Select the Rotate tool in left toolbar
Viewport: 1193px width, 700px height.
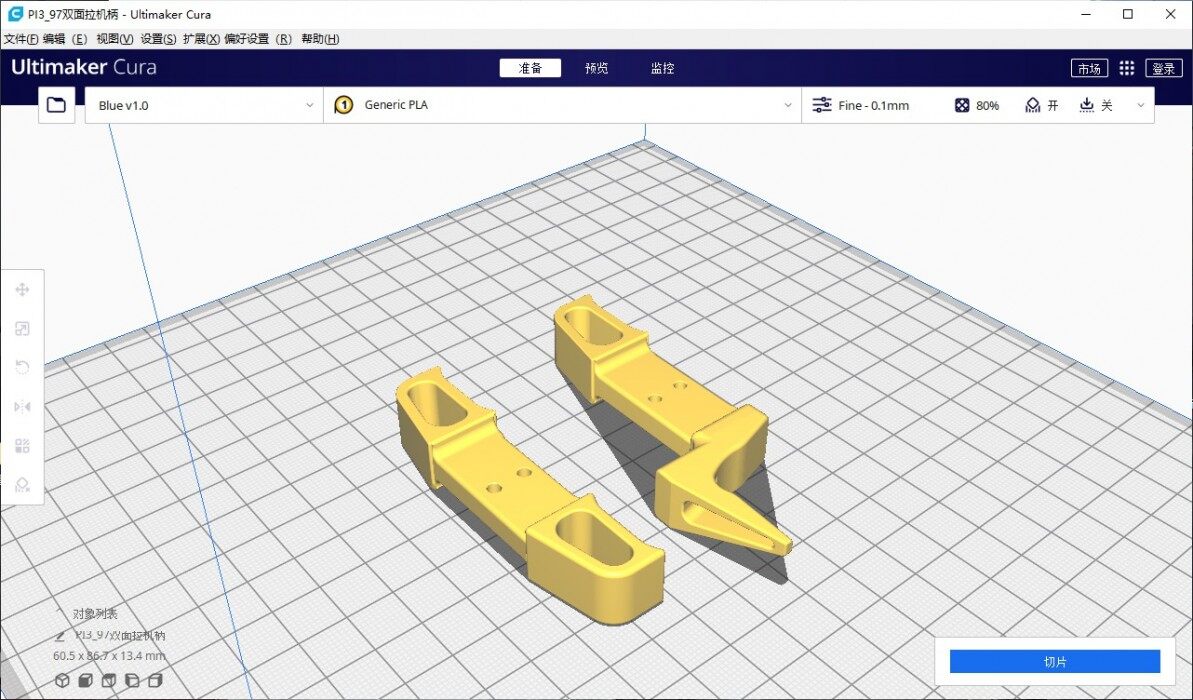(22, 368)
